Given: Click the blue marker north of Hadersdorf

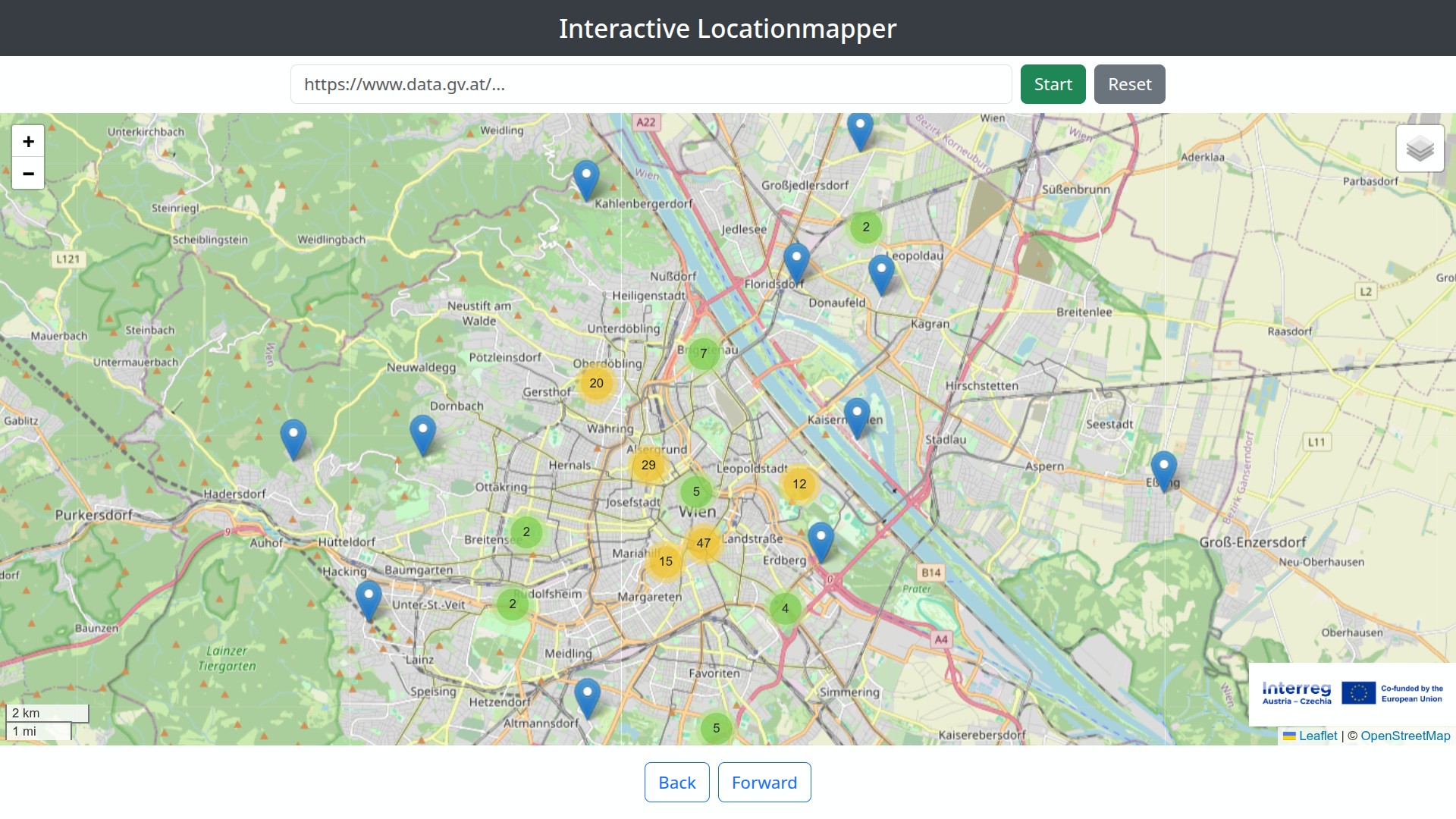Looking at the screenshot, I should pyautogui.click(x=293, y=440).
